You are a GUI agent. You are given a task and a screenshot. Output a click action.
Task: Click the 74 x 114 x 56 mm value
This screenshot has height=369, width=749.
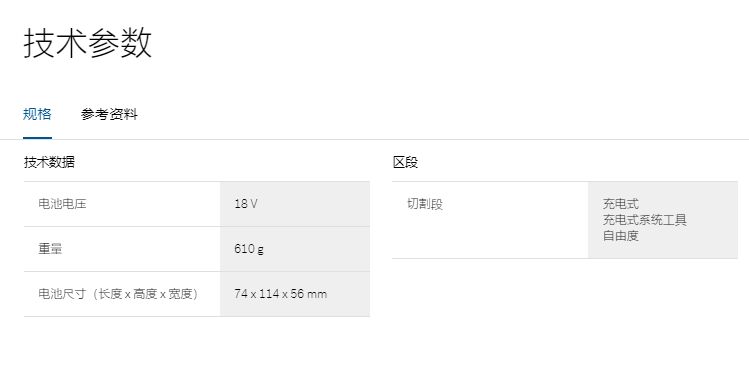tap(280, 293)
